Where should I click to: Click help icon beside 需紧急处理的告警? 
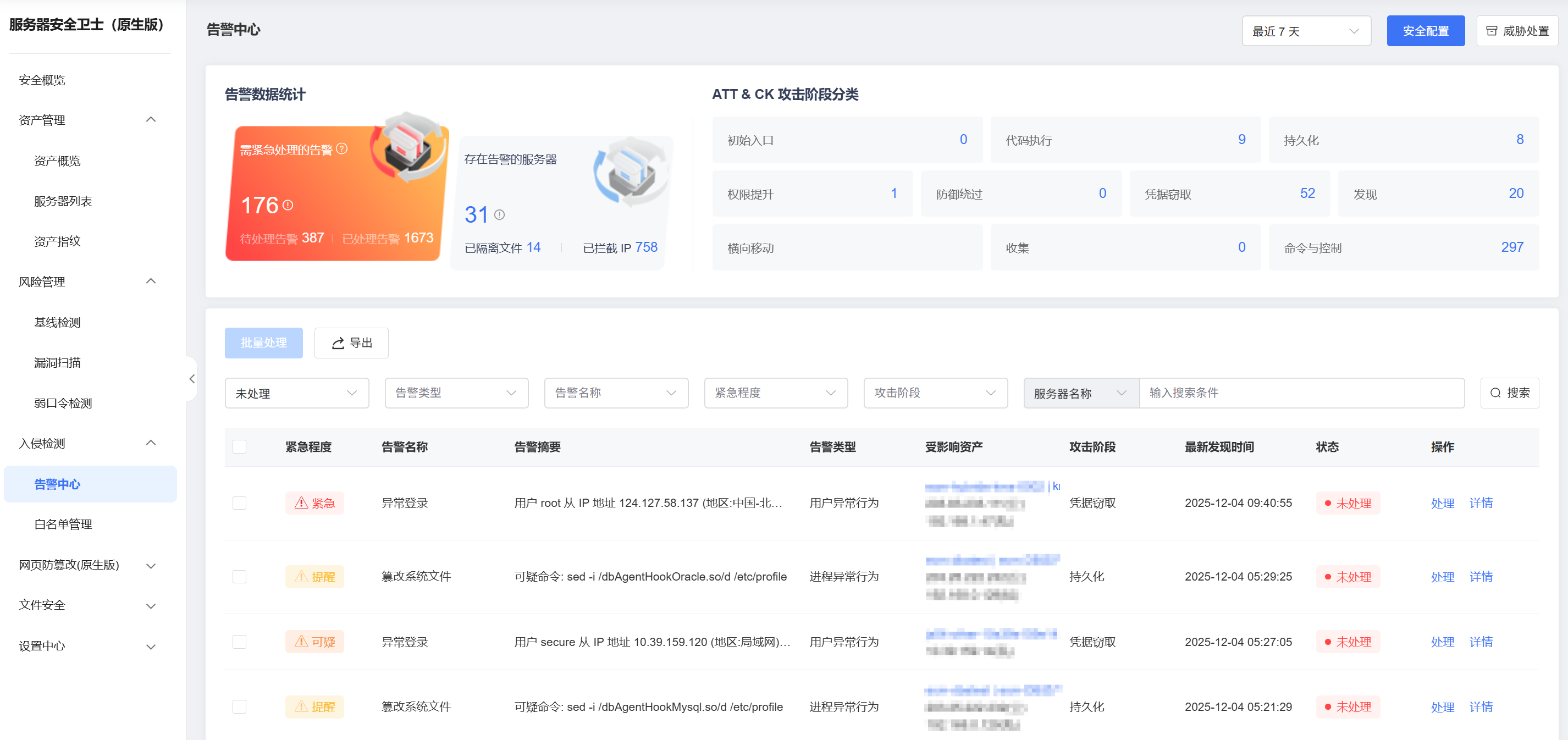coord(342,148)
